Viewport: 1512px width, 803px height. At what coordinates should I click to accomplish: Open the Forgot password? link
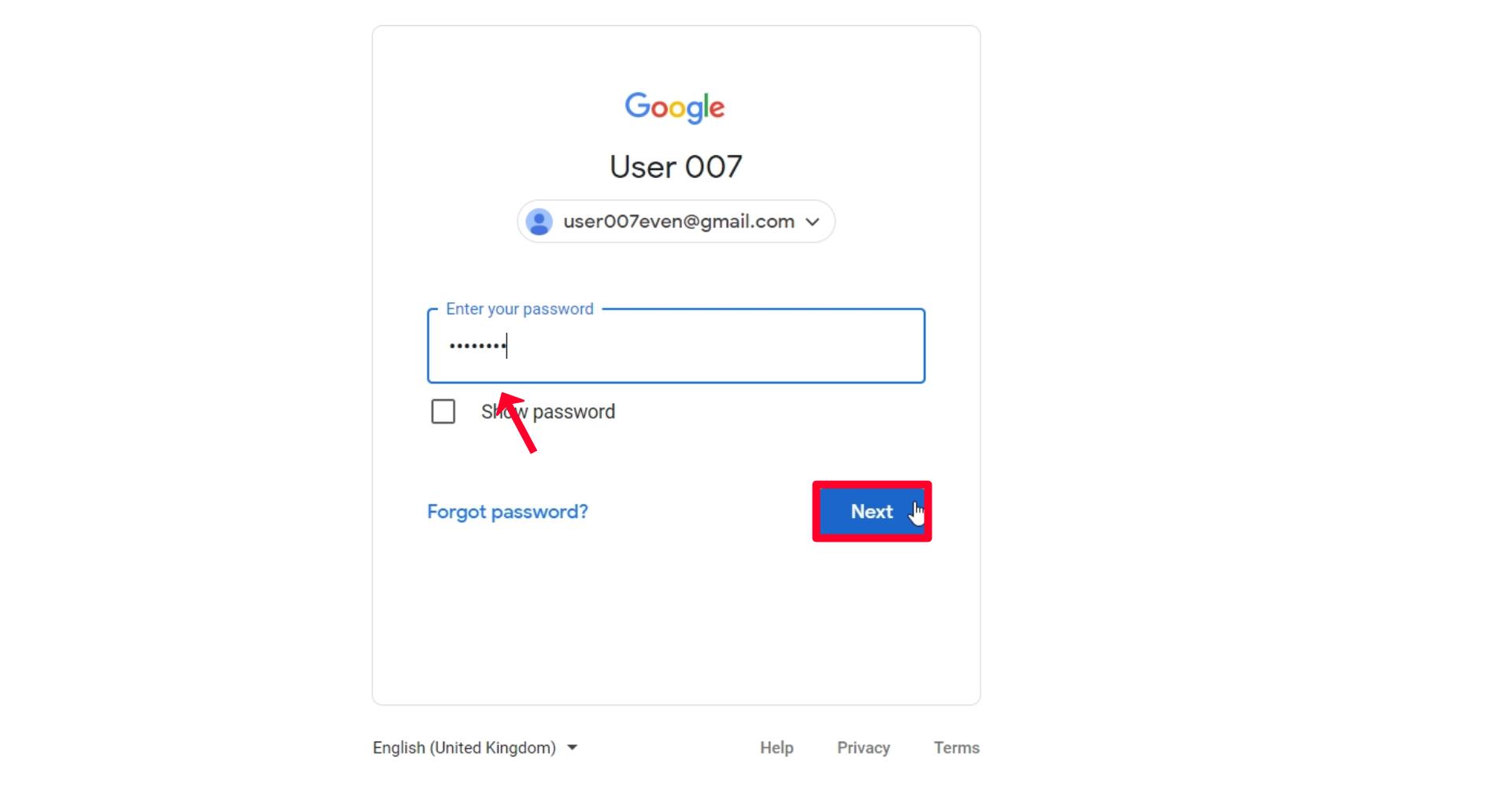point(507,512)
